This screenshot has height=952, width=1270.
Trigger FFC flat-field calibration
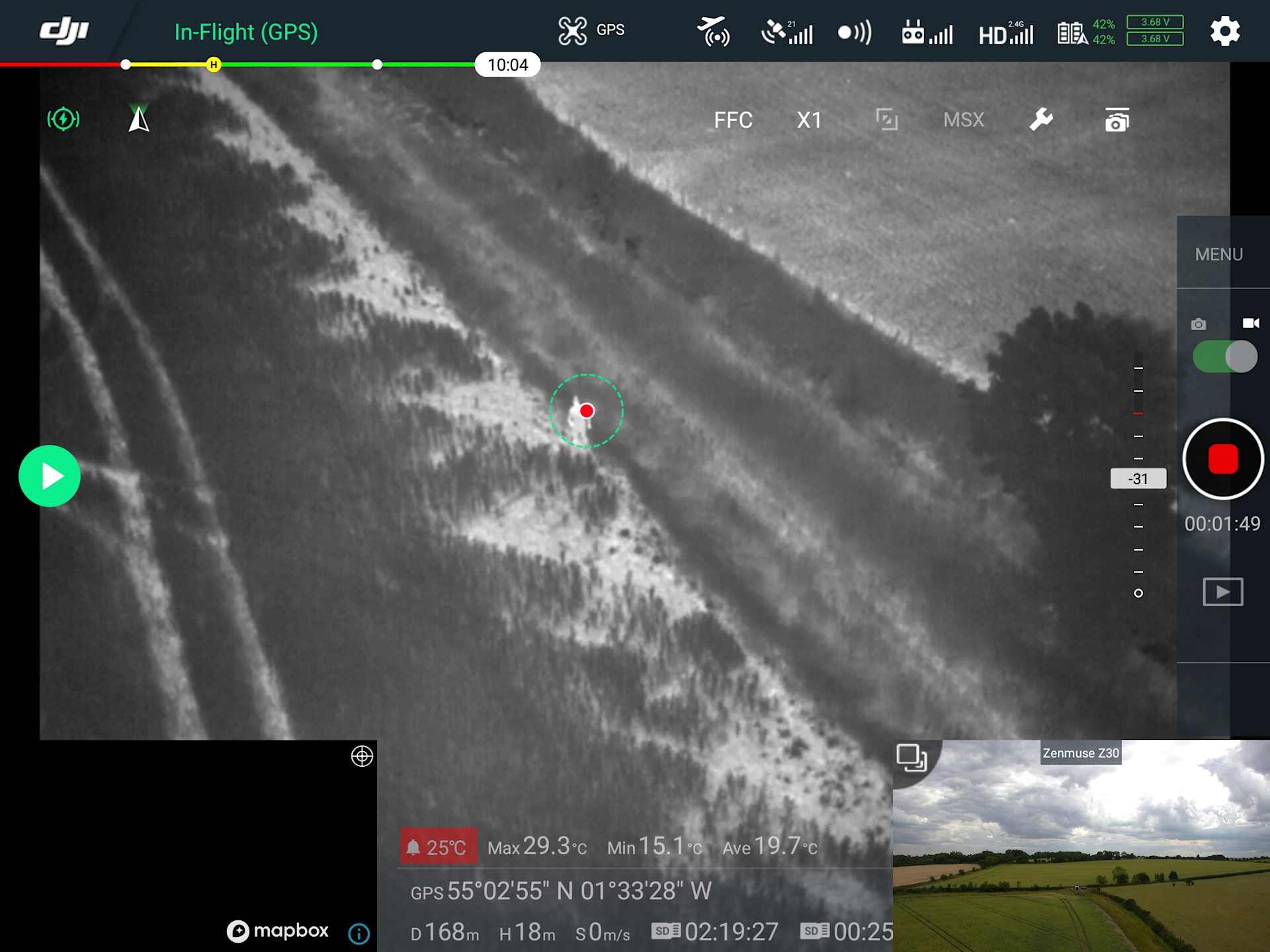coord(733,120)
